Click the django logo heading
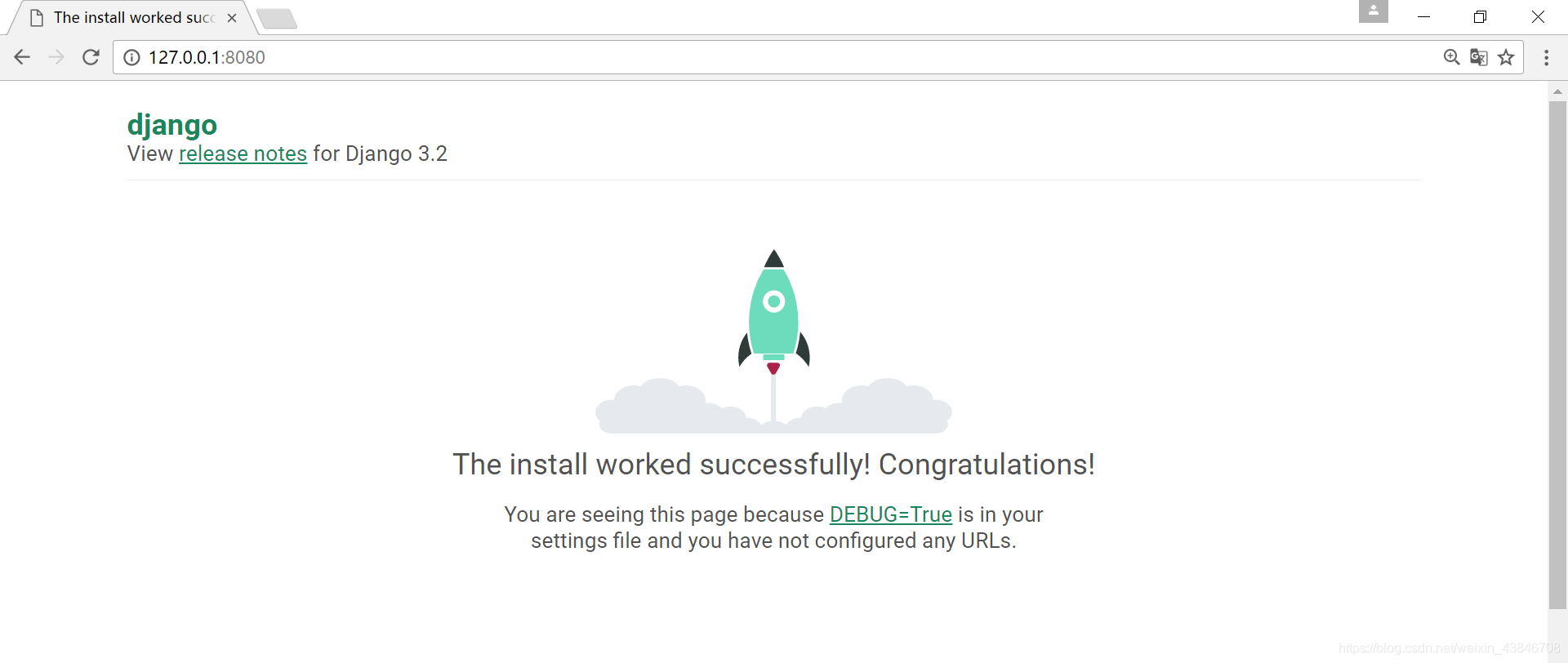 tap(172, 125)
